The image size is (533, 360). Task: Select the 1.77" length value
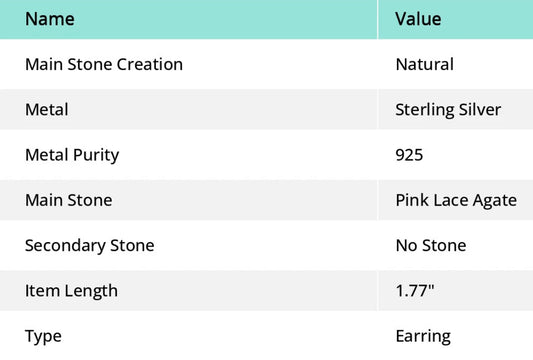[415, 290]
